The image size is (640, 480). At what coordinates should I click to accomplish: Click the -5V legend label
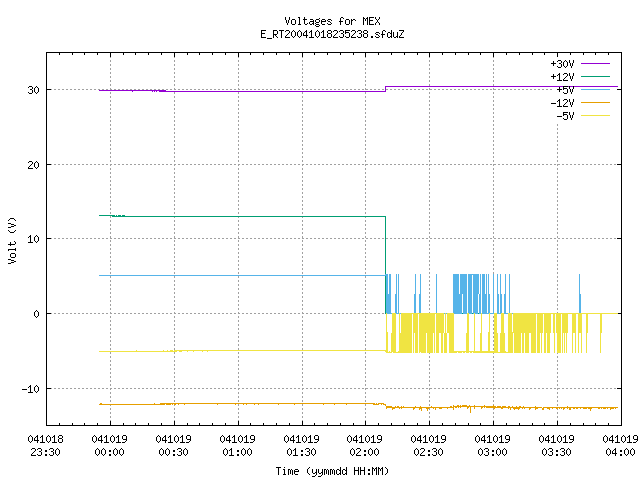pos(565,116)
